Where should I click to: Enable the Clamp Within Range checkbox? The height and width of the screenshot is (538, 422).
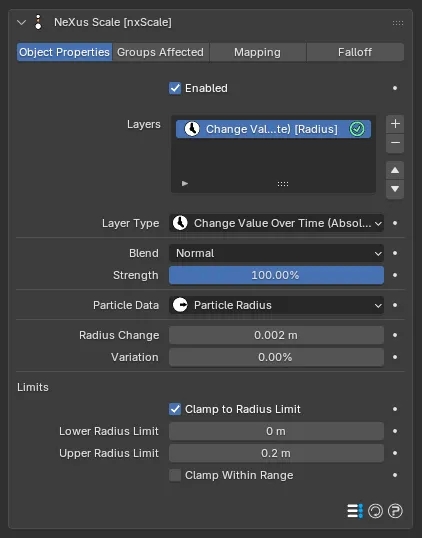pyautogui.click(x=175, y=475)
